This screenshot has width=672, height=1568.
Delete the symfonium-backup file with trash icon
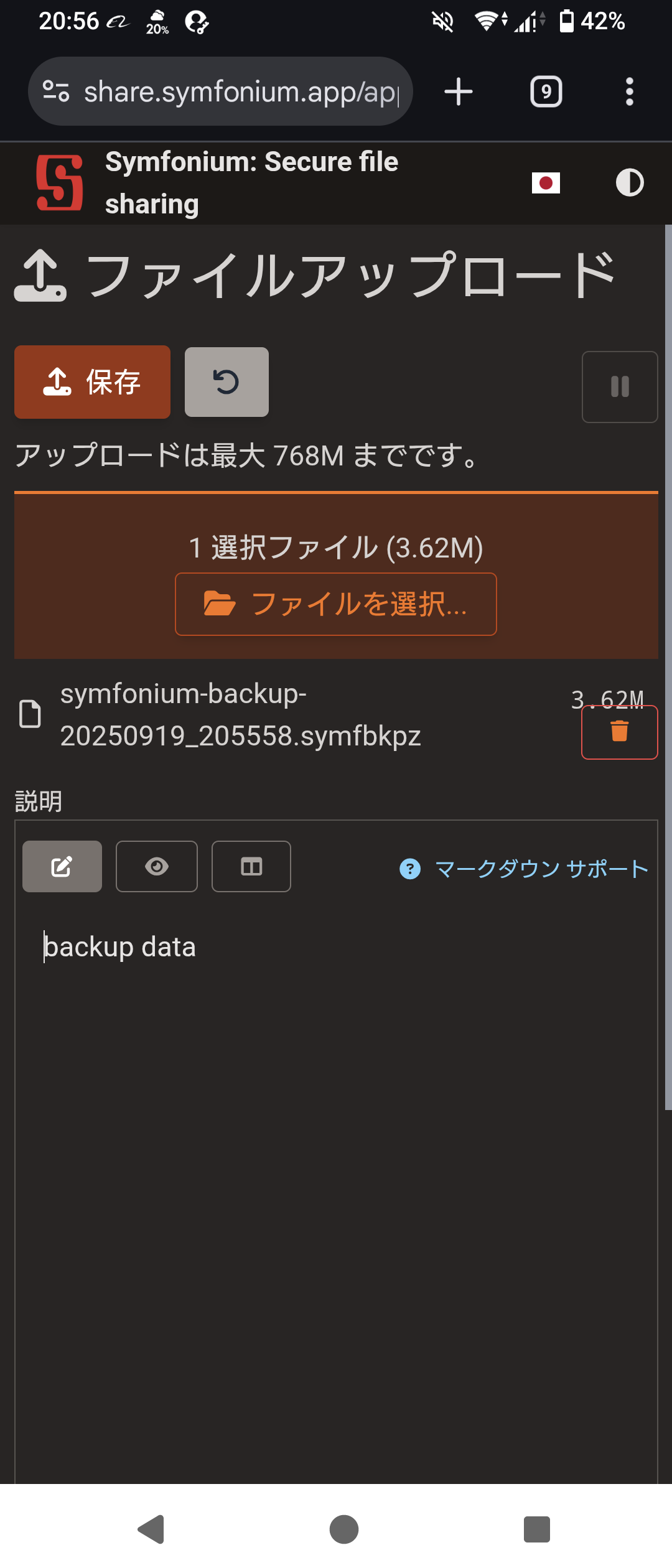tap(619, 732)
